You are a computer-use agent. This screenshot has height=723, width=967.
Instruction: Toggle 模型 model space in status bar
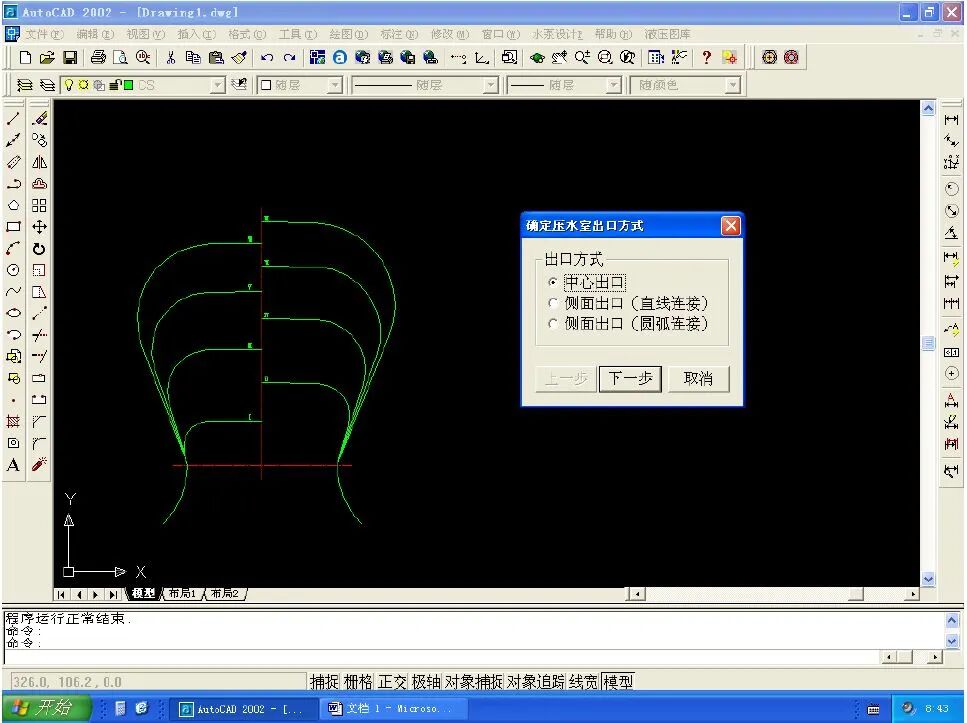[618, 682]
